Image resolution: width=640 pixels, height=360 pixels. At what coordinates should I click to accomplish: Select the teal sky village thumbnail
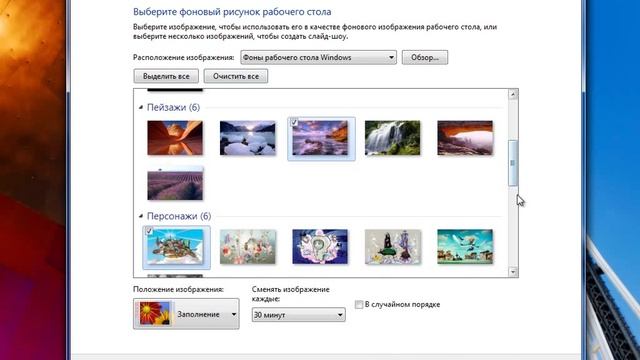(465, 247)
